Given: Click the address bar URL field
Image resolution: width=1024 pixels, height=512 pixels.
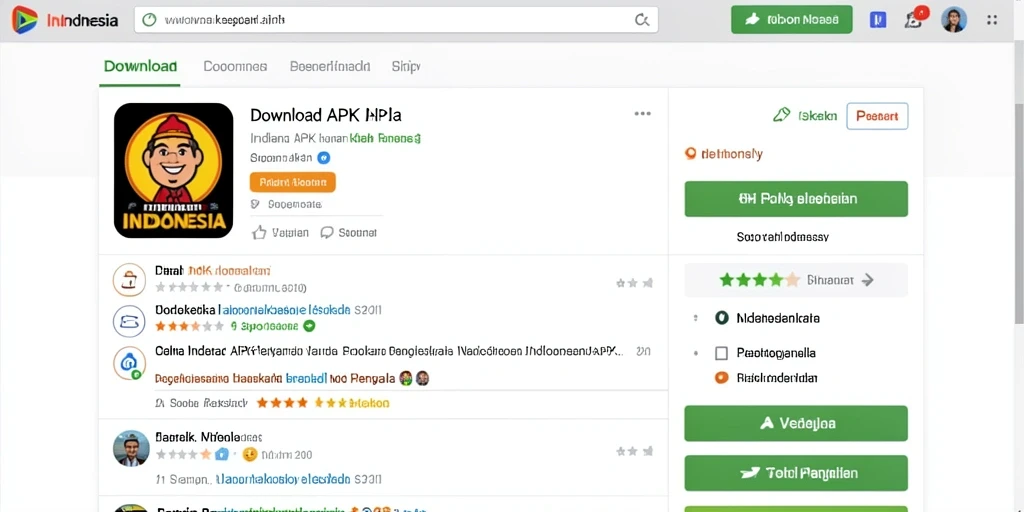Looking at the screenshot, I should pos(396,20).
